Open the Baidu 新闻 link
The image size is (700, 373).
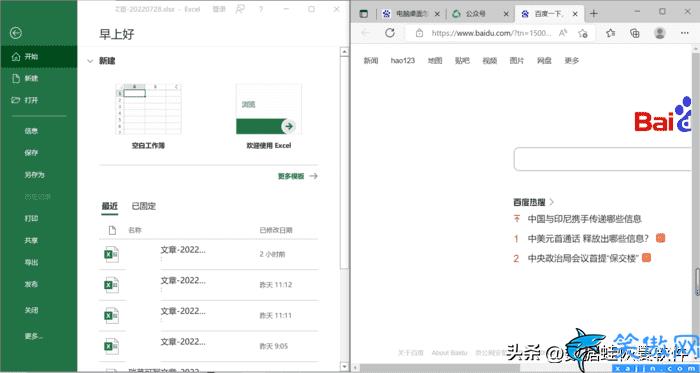coord(371,61)
